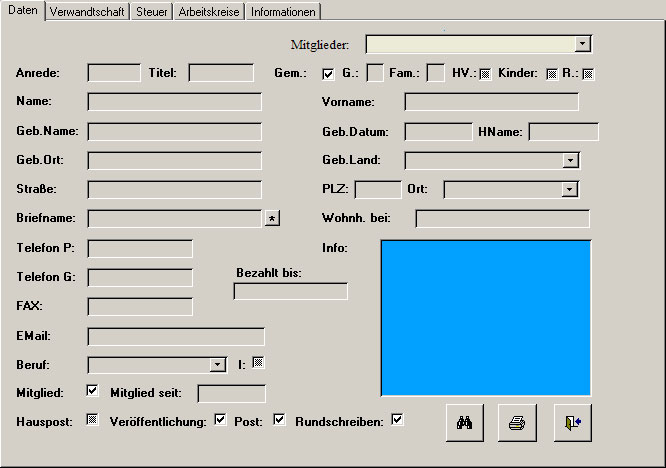This screenshot has height=468, width=666.
Task: Click the FAX input field
Action: (140, 307)
